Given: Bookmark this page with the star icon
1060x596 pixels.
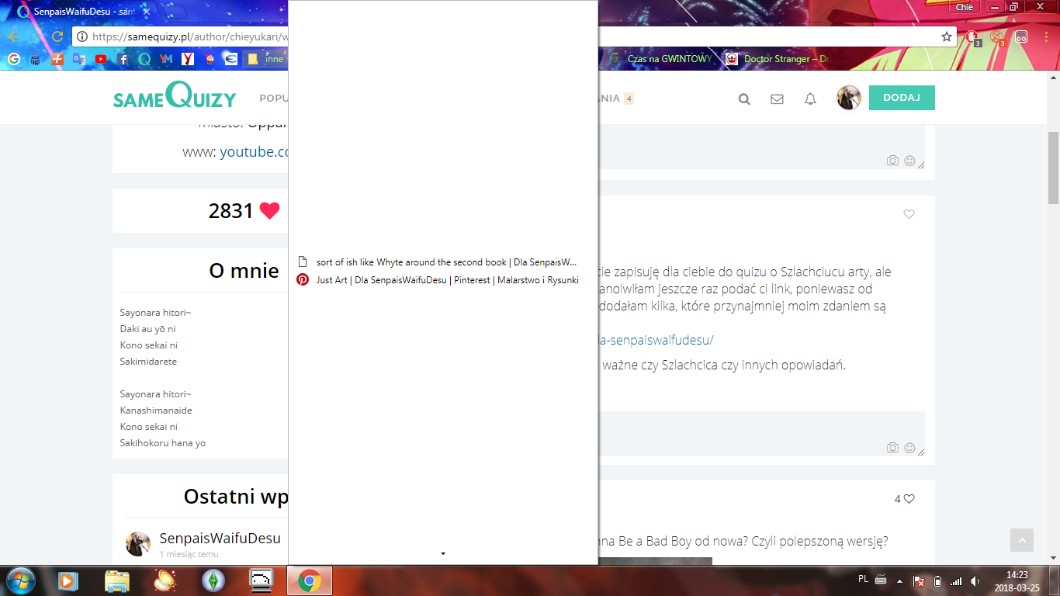Looking at the screenshot, I should coord(946,37).
